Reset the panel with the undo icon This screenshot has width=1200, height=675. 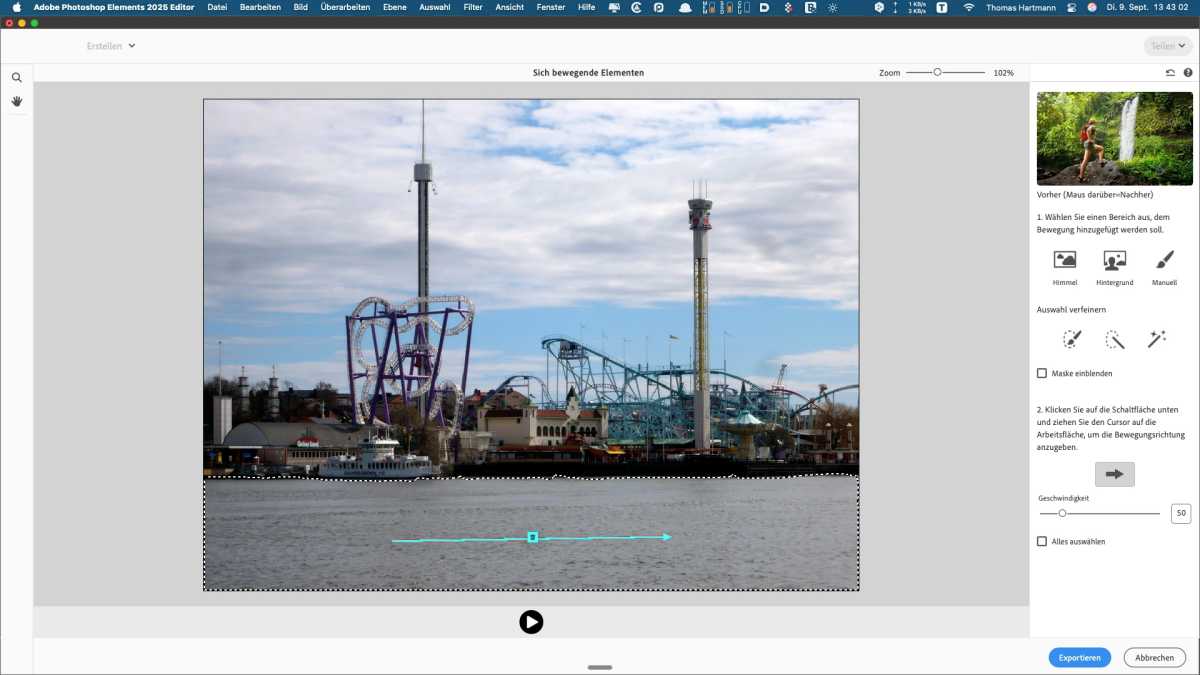click(1170, 73)
